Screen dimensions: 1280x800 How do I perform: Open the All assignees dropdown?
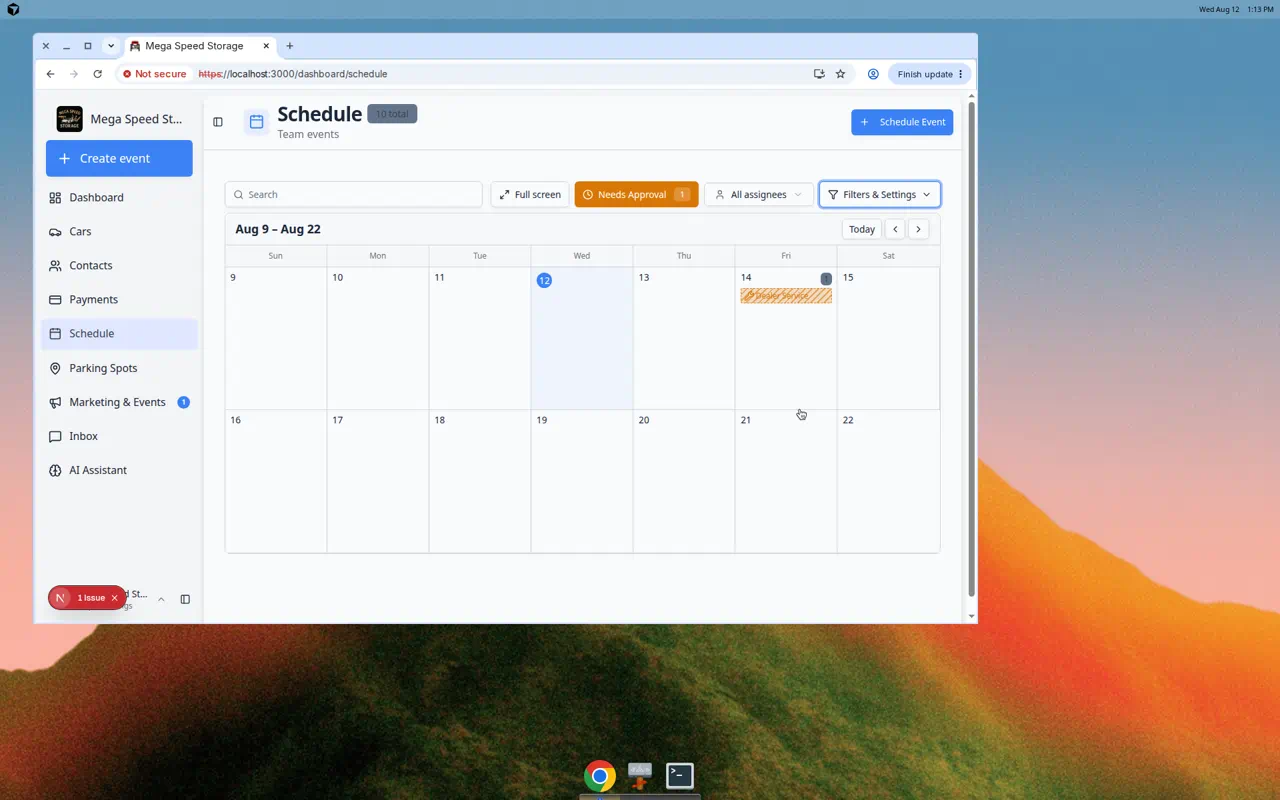coord(759,194)
